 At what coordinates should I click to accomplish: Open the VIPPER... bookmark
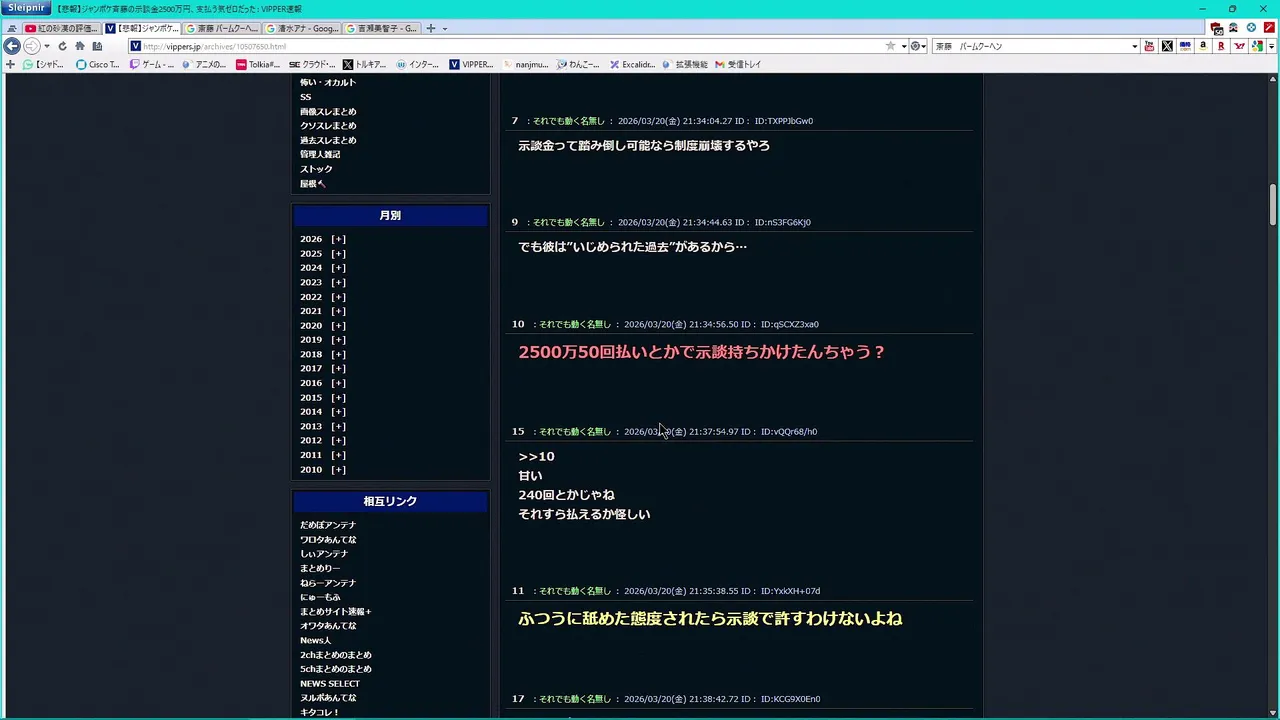471,64
